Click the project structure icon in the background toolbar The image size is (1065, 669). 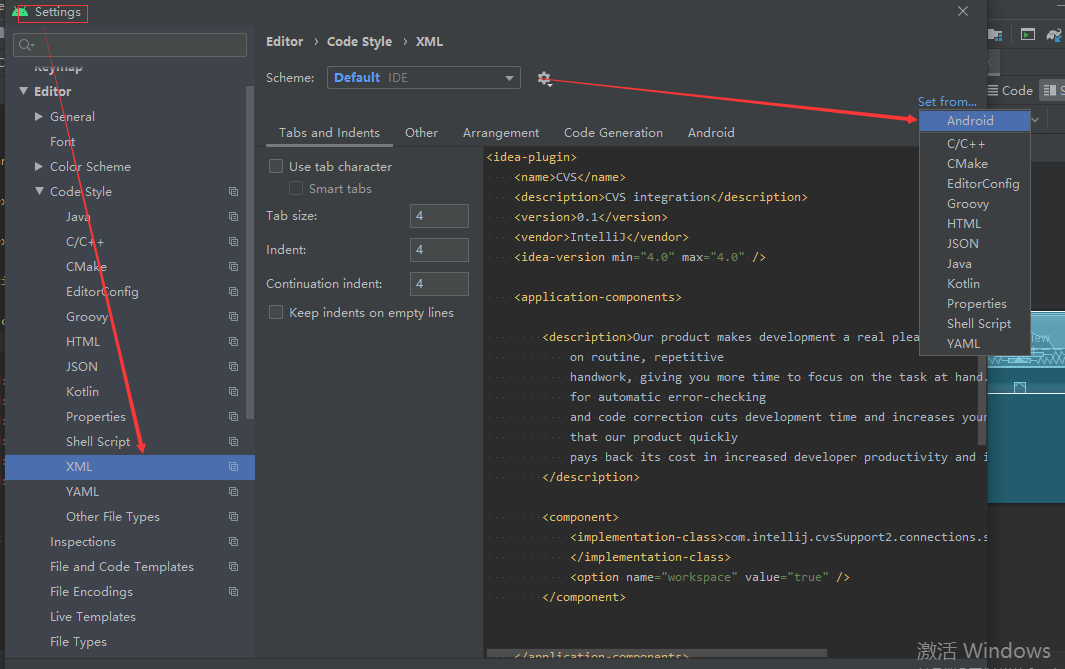point(995,35)
